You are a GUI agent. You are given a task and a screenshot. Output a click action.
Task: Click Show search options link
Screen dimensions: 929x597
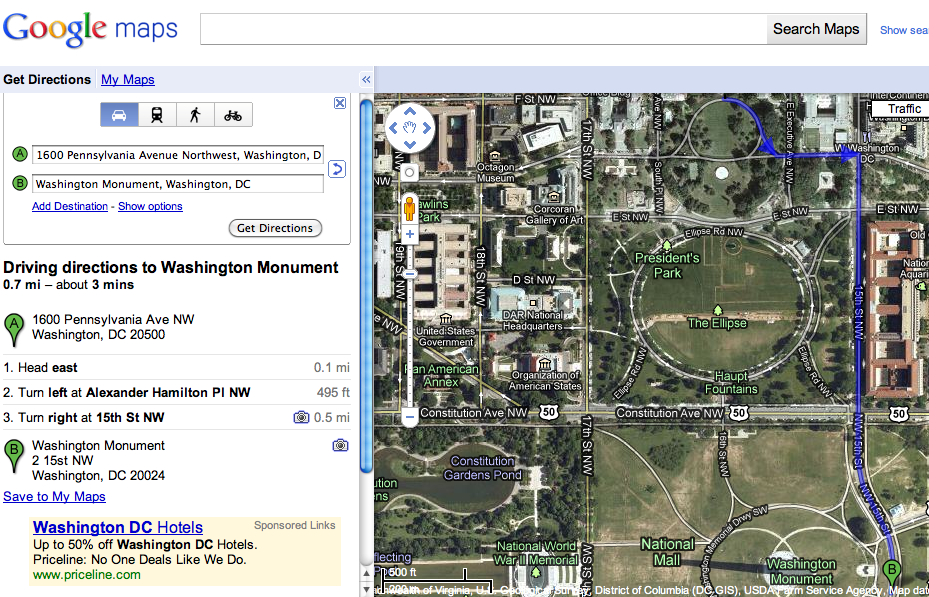coord(904,30)
